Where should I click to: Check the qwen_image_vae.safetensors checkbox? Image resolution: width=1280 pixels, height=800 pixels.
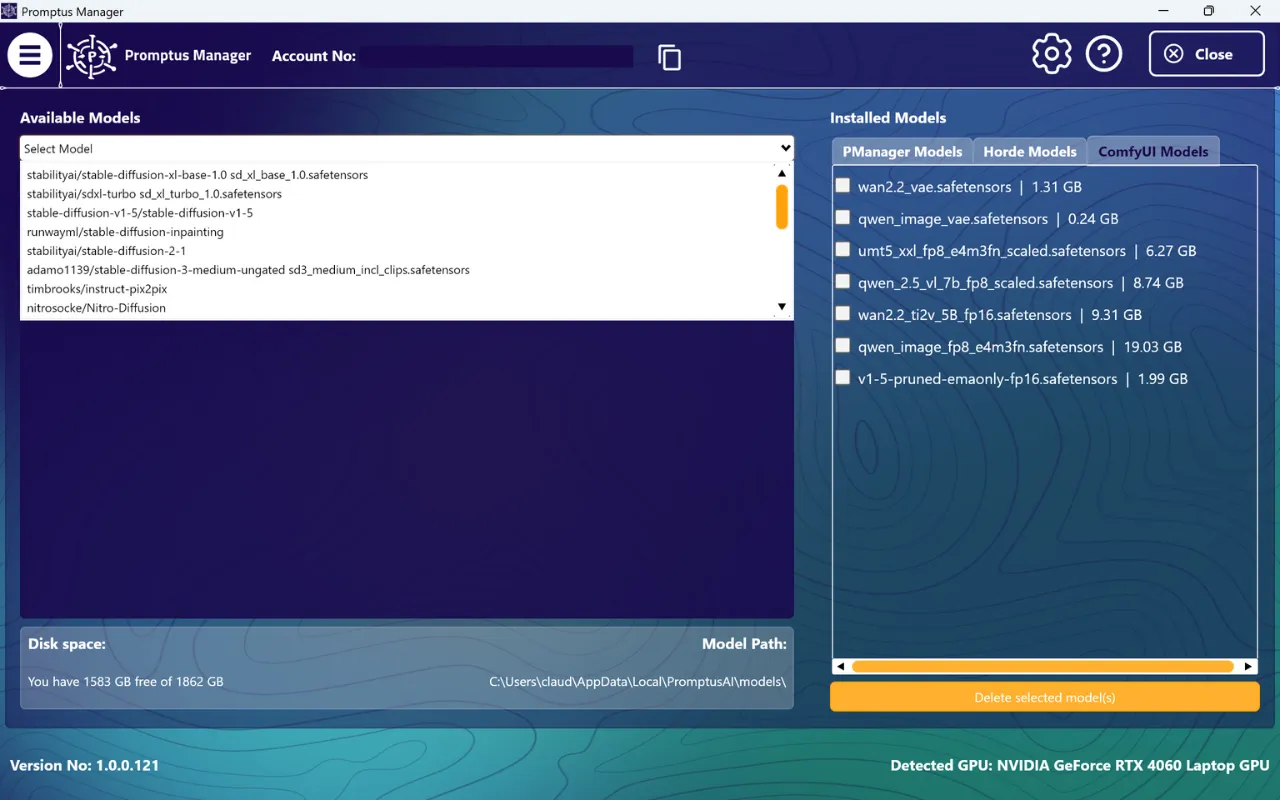[843, 218]
